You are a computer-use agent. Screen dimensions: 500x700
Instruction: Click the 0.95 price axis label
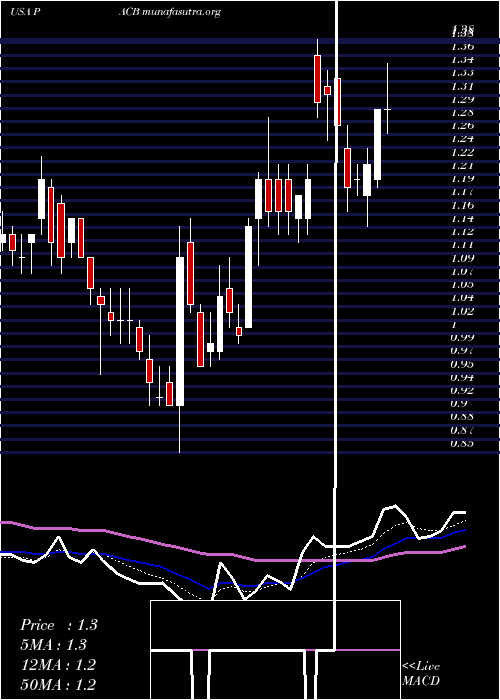(462, 364)
